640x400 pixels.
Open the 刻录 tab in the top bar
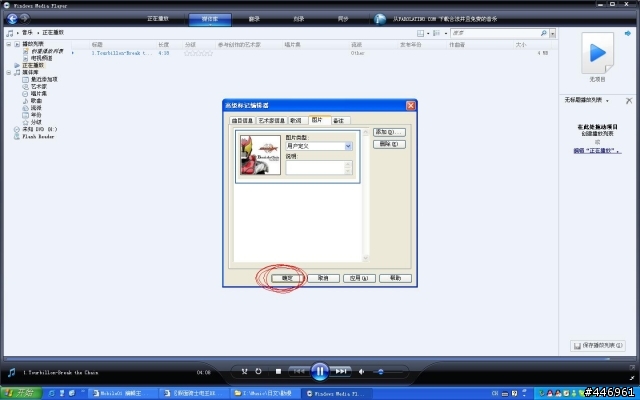[x=298, y=19]
